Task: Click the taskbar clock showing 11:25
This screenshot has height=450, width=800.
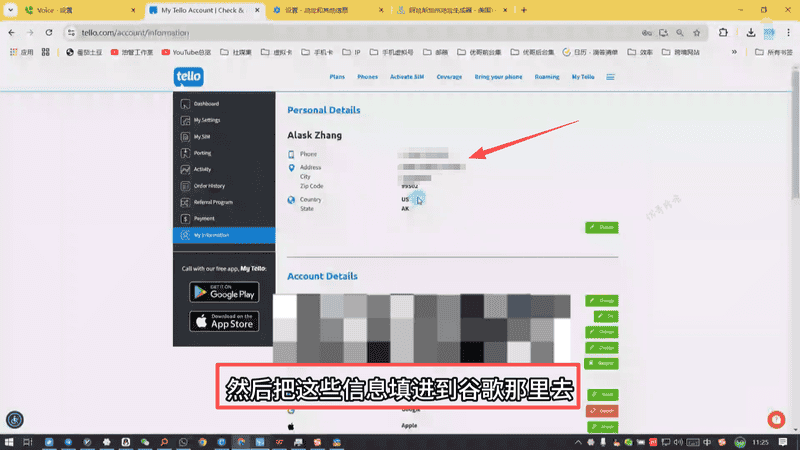Action: pyautogui.click(x=760, y=442)
